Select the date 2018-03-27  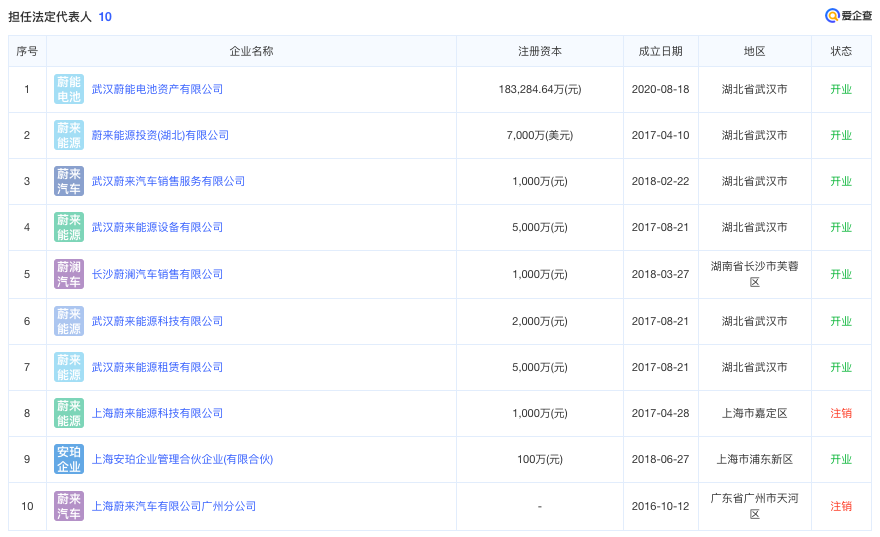(661, 274)
